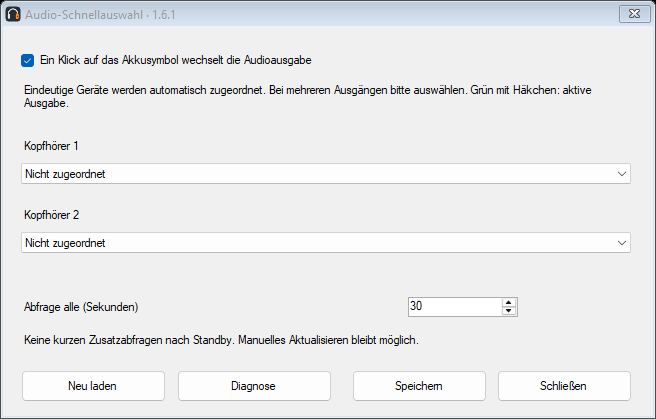Open the Kopfhörer 1 device dropdown
The width and height of the screenshot is (656, 419).
pos(326,174)
